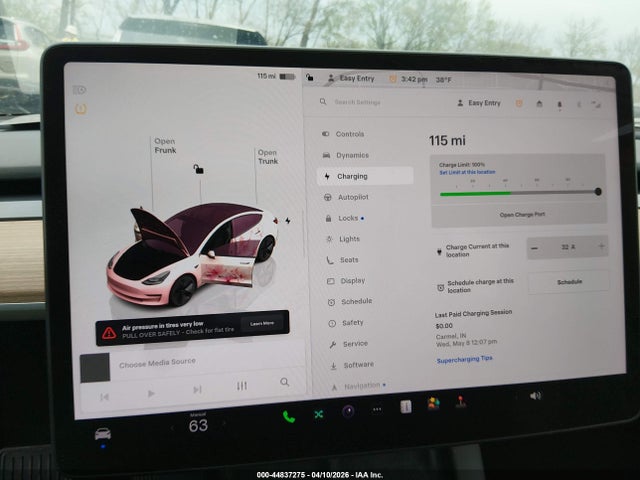
Task: Open the Schedule settings menu
Action: click(356, 301)
